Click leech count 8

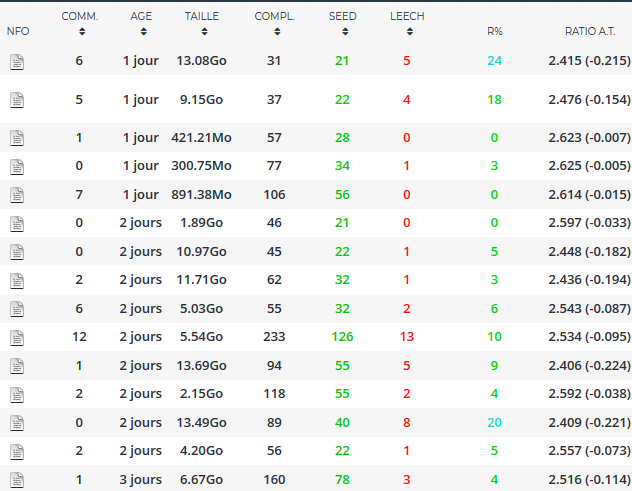pos(407,422)
